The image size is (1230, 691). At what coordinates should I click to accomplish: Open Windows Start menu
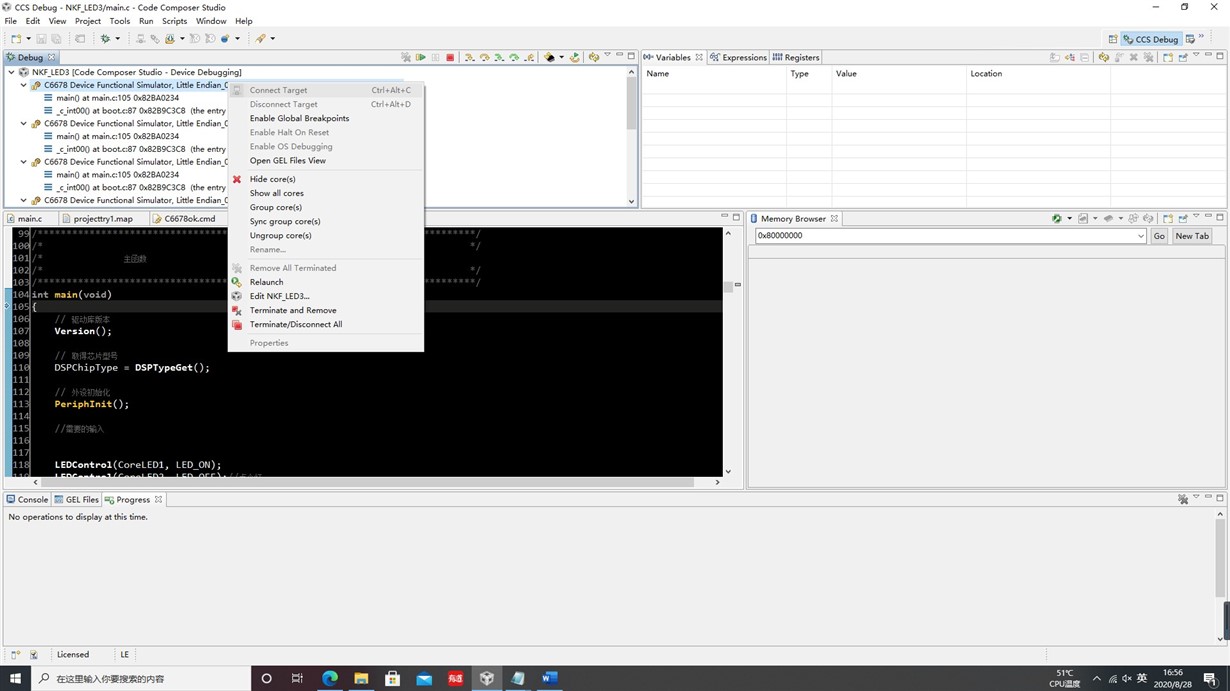15,678
